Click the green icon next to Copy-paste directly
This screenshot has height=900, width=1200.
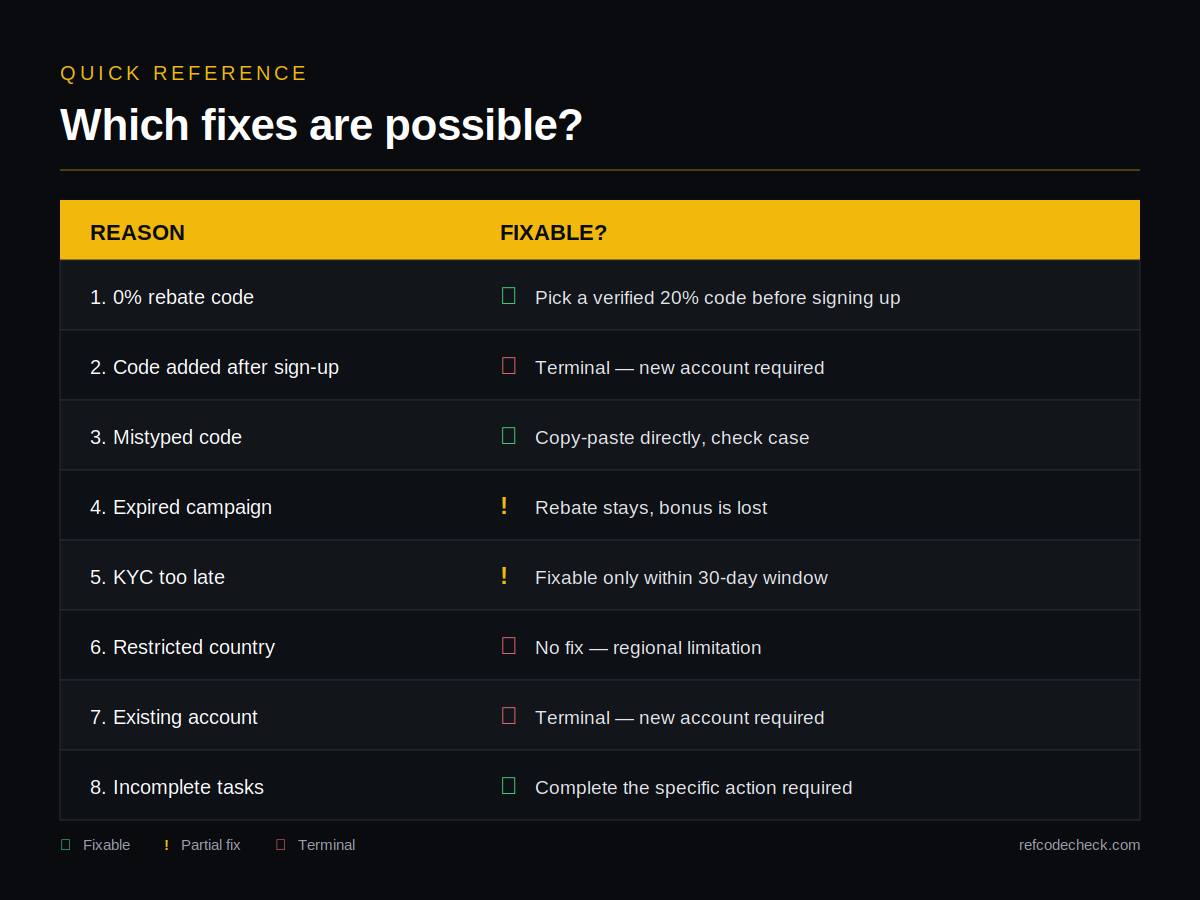coord(508,436)
